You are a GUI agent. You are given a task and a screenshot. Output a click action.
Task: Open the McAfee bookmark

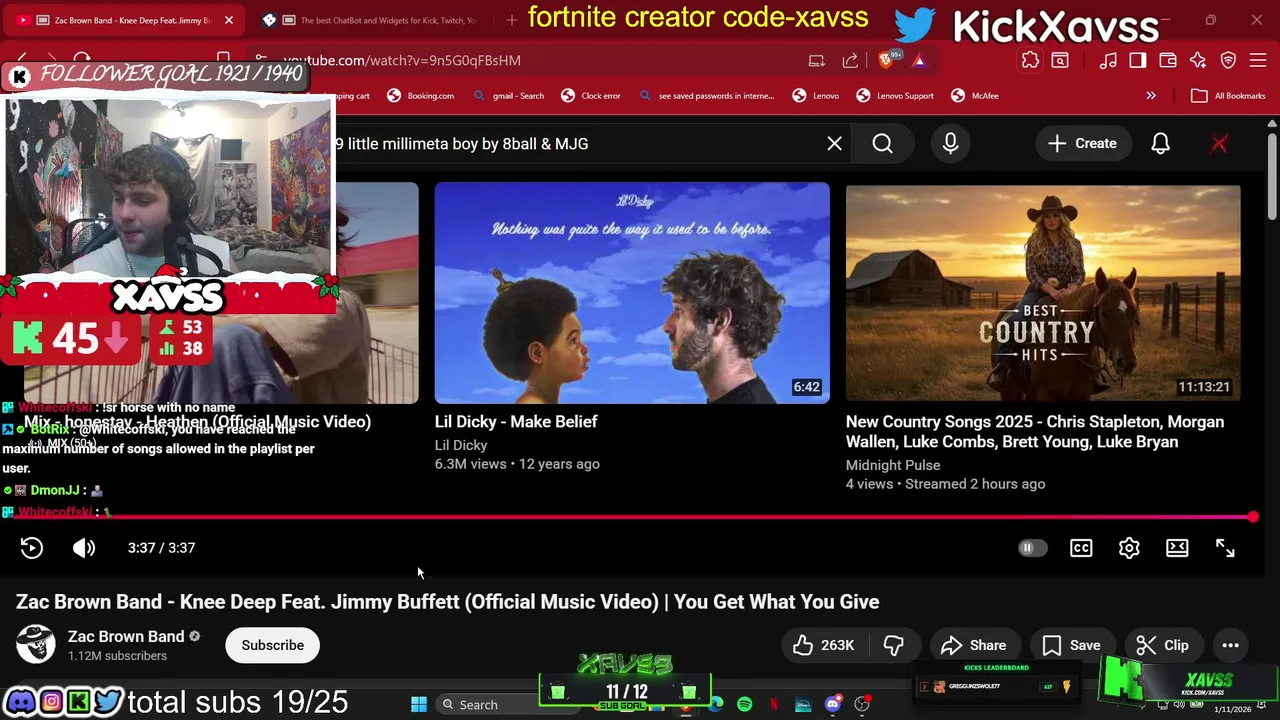pyautogui.click(x=974, y=96)
